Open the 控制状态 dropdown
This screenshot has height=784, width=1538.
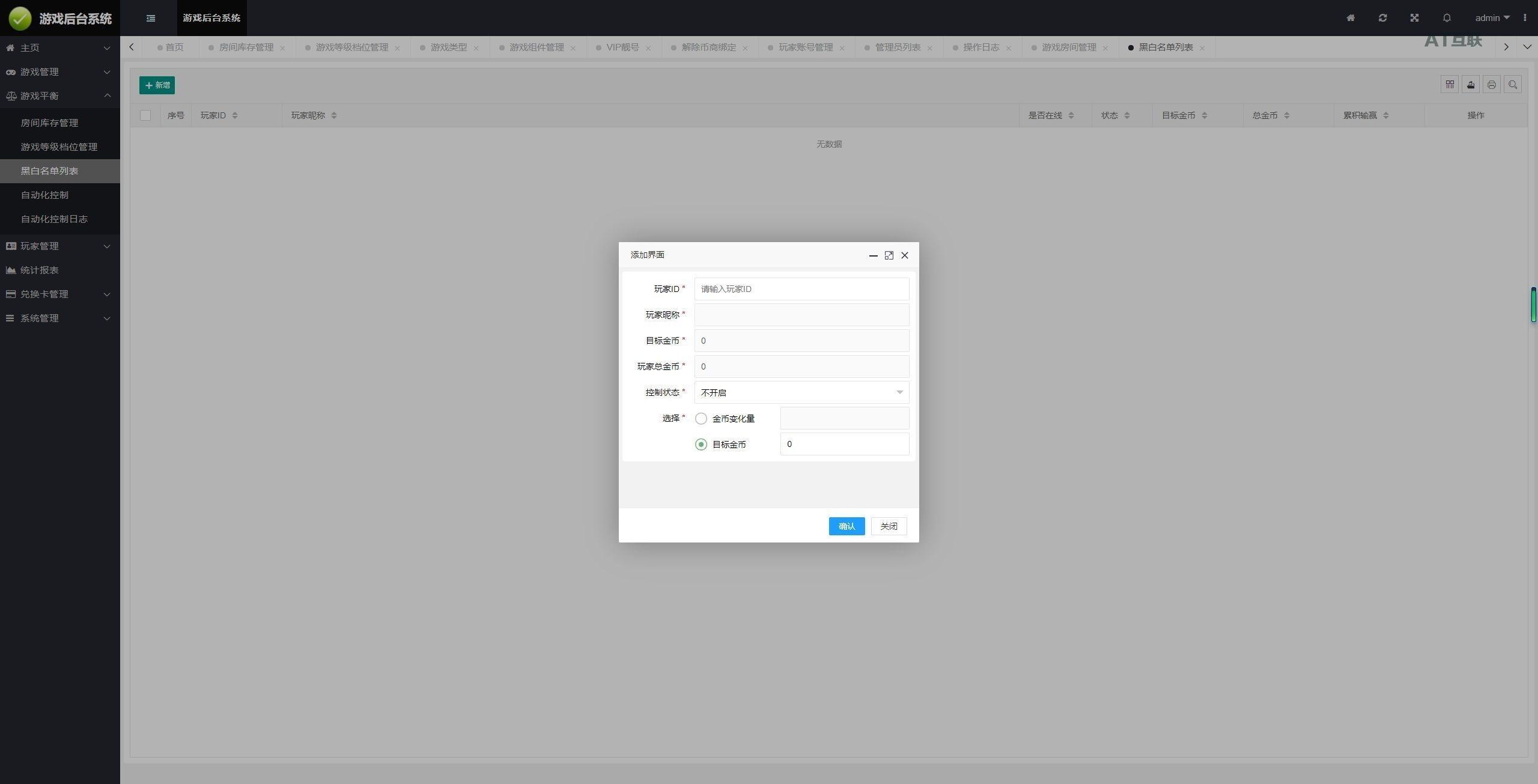(x=801, y=392)
